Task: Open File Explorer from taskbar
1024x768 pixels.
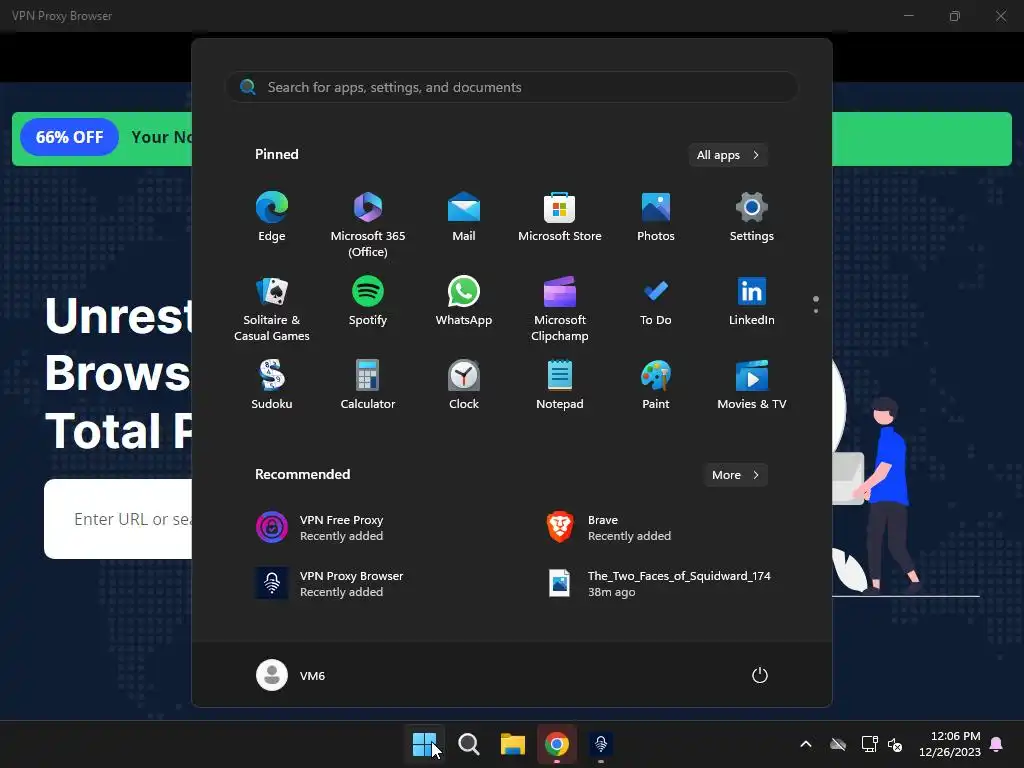Action: click(513, 744)
